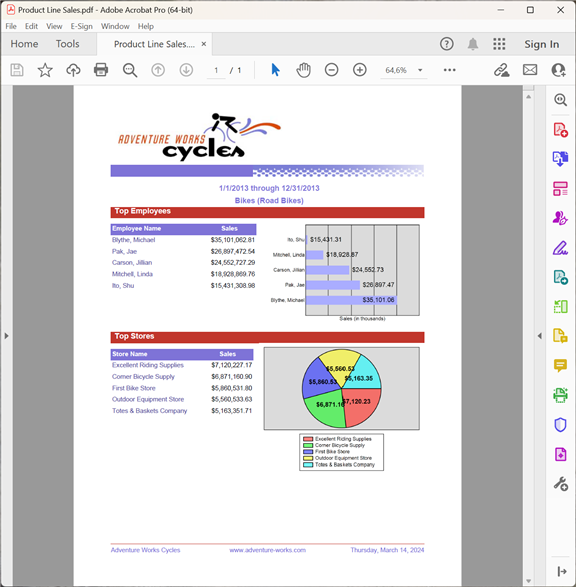Open the Help menu
Viewport: 576px width, 587px height.
[146, 26]
